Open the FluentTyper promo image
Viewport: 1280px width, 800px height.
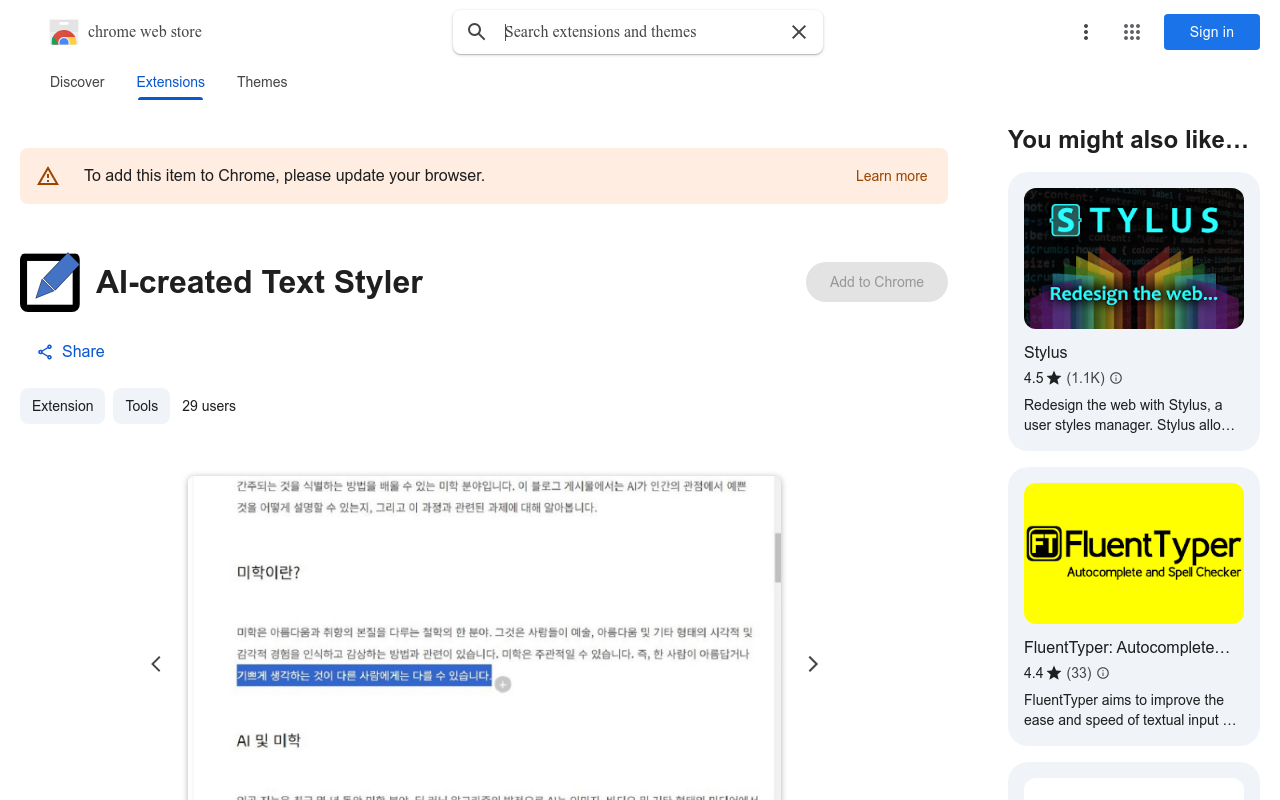pyautogui.click(x=1134, y=553)
